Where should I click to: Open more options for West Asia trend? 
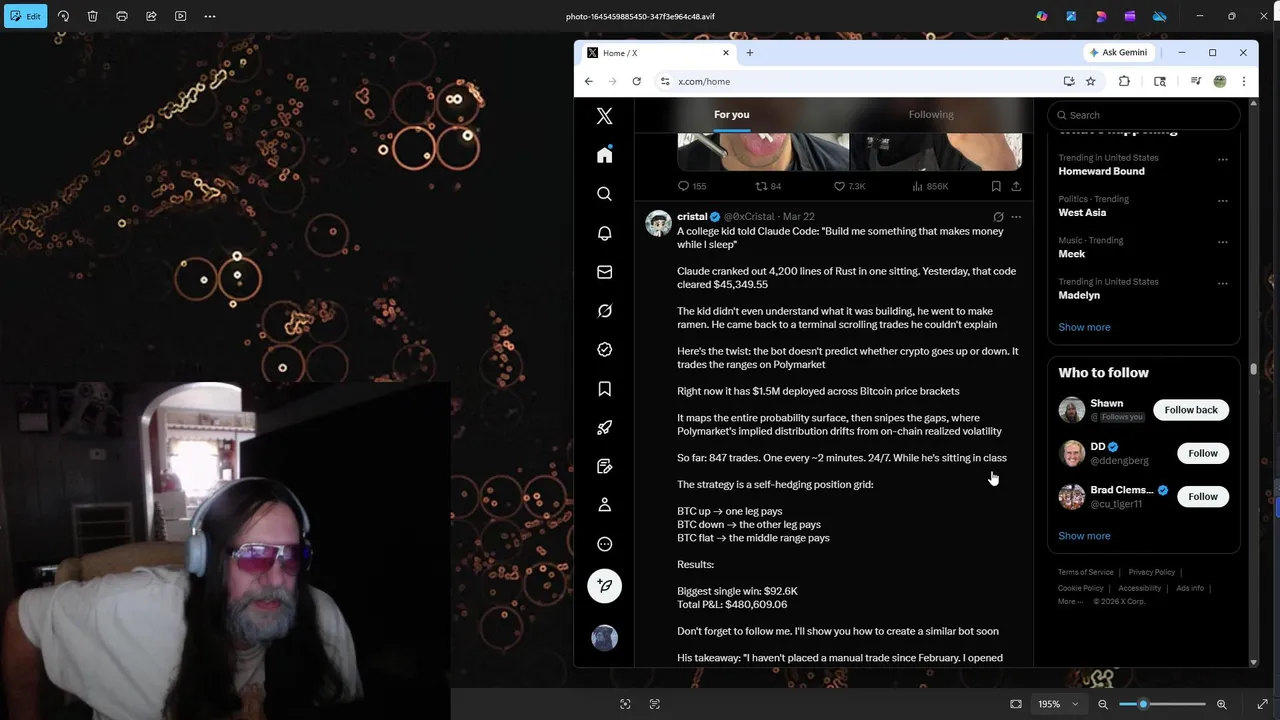[1222, 200]
